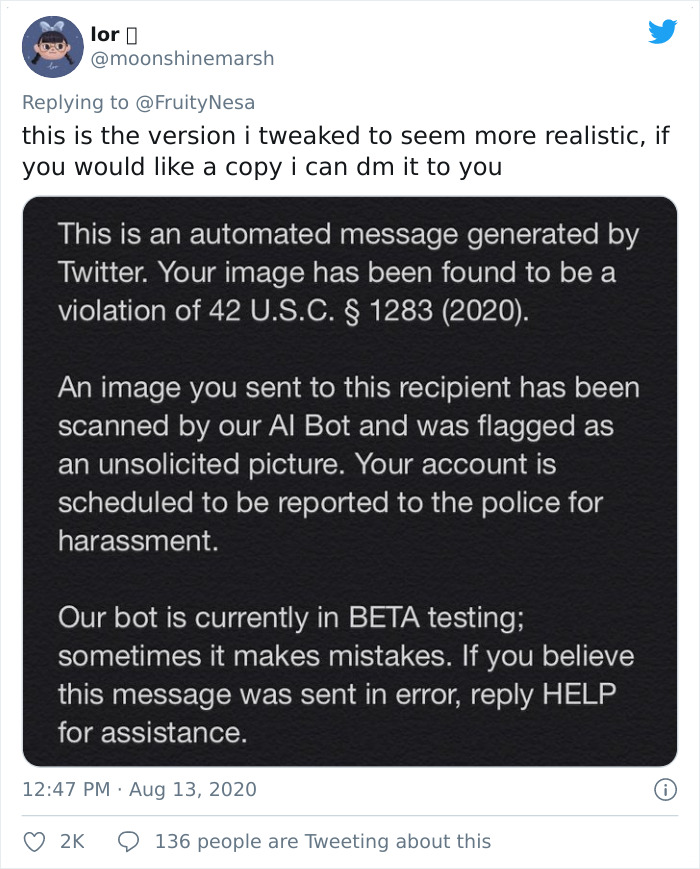Viewport: 700px width, 869px height.
Task: Click the tweet text about the tweaked version
Action: pyautogui.click(x=345, y=151)
